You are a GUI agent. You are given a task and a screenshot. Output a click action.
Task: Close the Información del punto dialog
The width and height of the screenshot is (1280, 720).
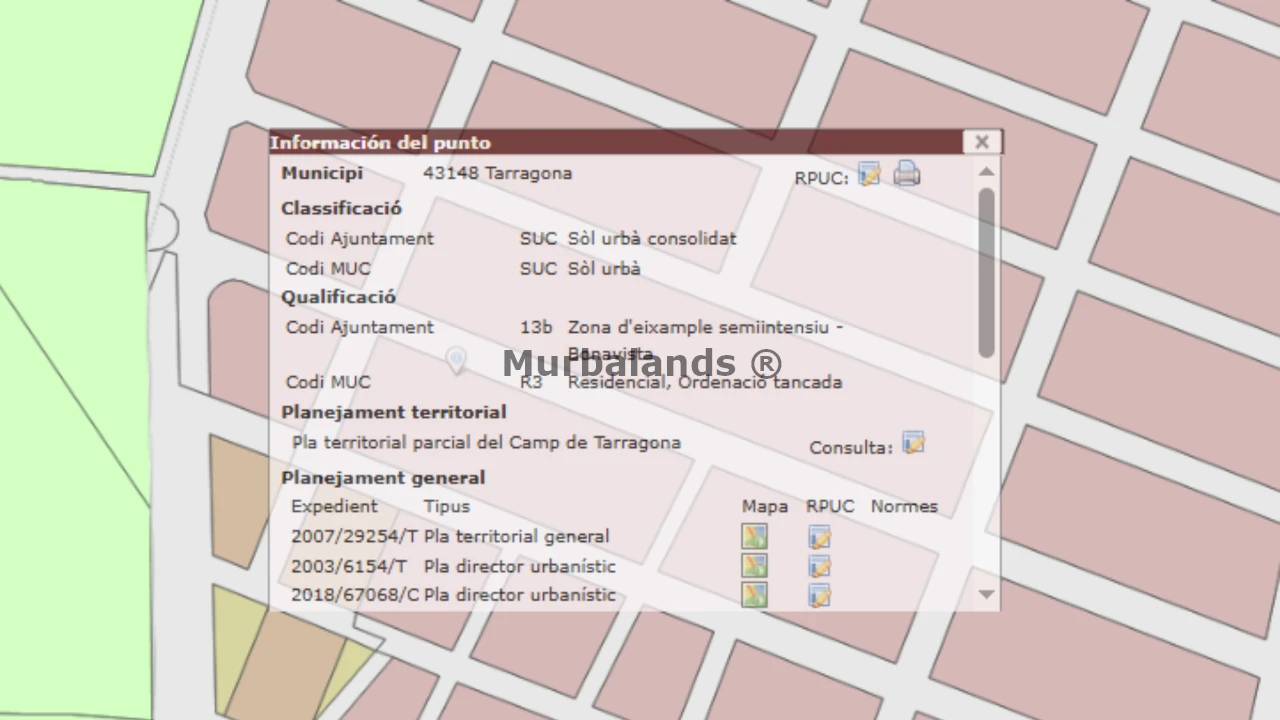[x=981, y=142]
